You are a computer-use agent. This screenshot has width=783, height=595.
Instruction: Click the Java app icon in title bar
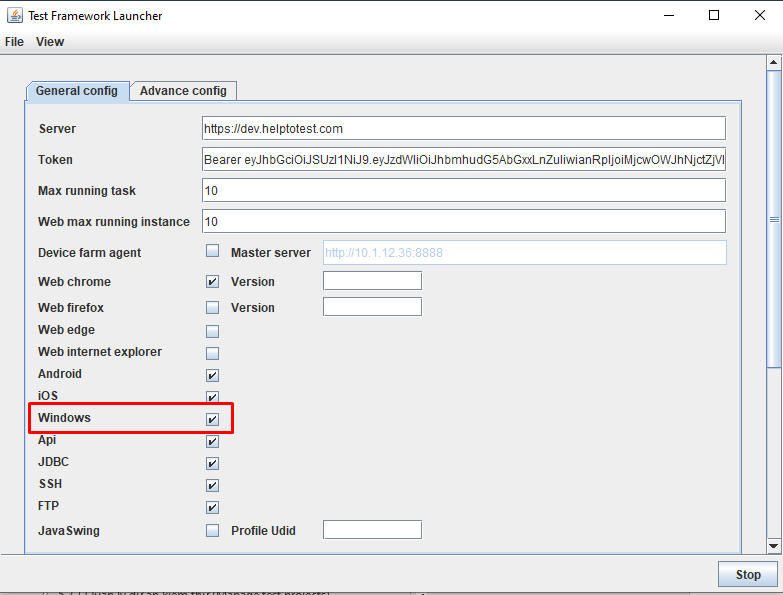click(14, 15)
